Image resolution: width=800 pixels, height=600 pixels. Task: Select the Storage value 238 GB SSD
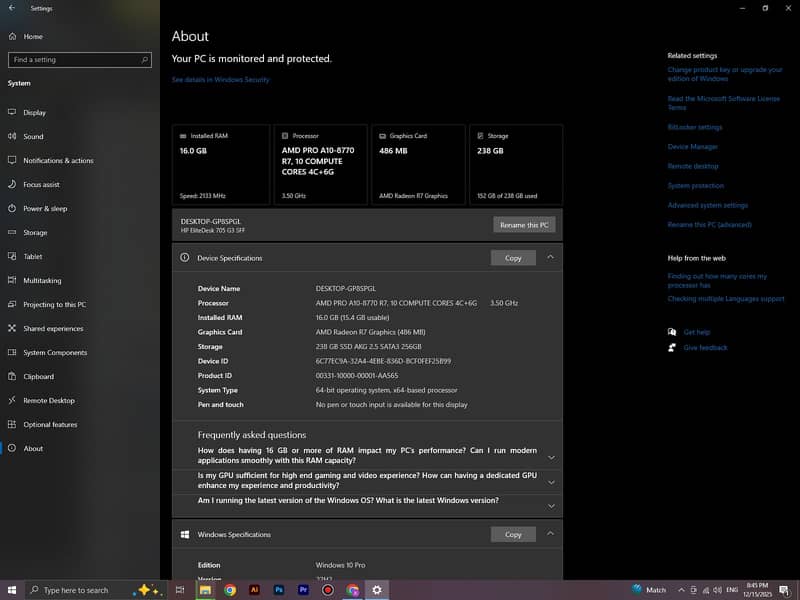(x=368, y=346)
